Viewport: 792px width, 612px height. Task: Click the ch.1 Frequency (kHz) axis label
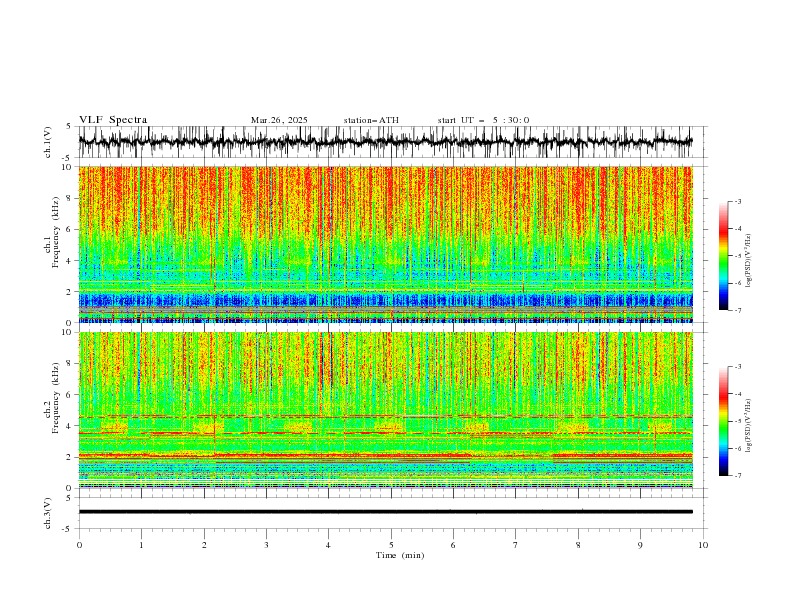pos(52,232)
